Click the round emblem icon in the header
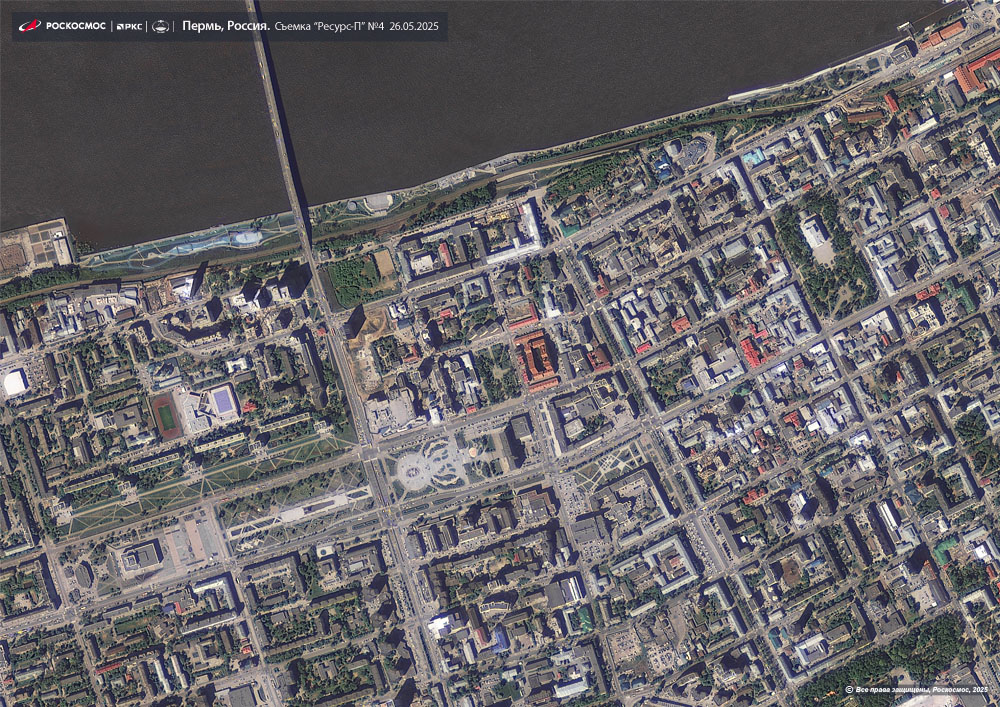 [160, 26]
